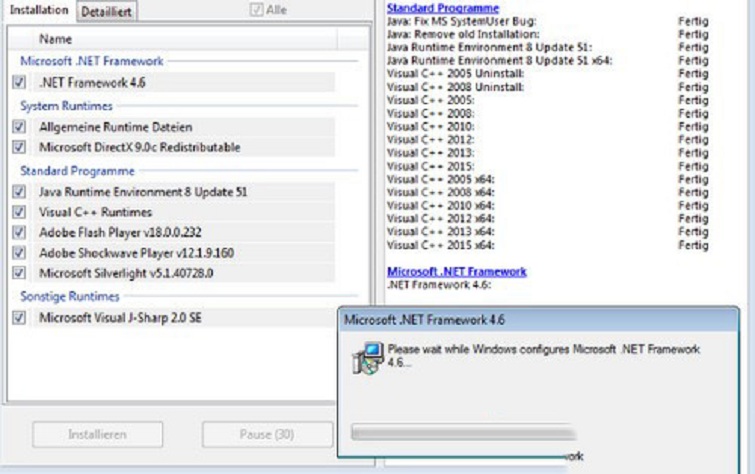Viewport: 755px width, 474px height.
Task: Click the Pause (30) button
Action: [267, 435]
